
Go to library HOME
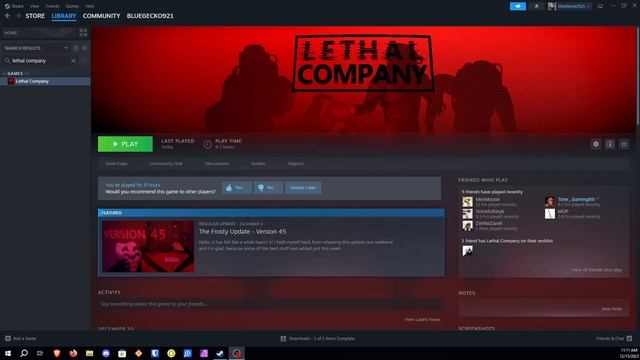(x=40, y=33)
